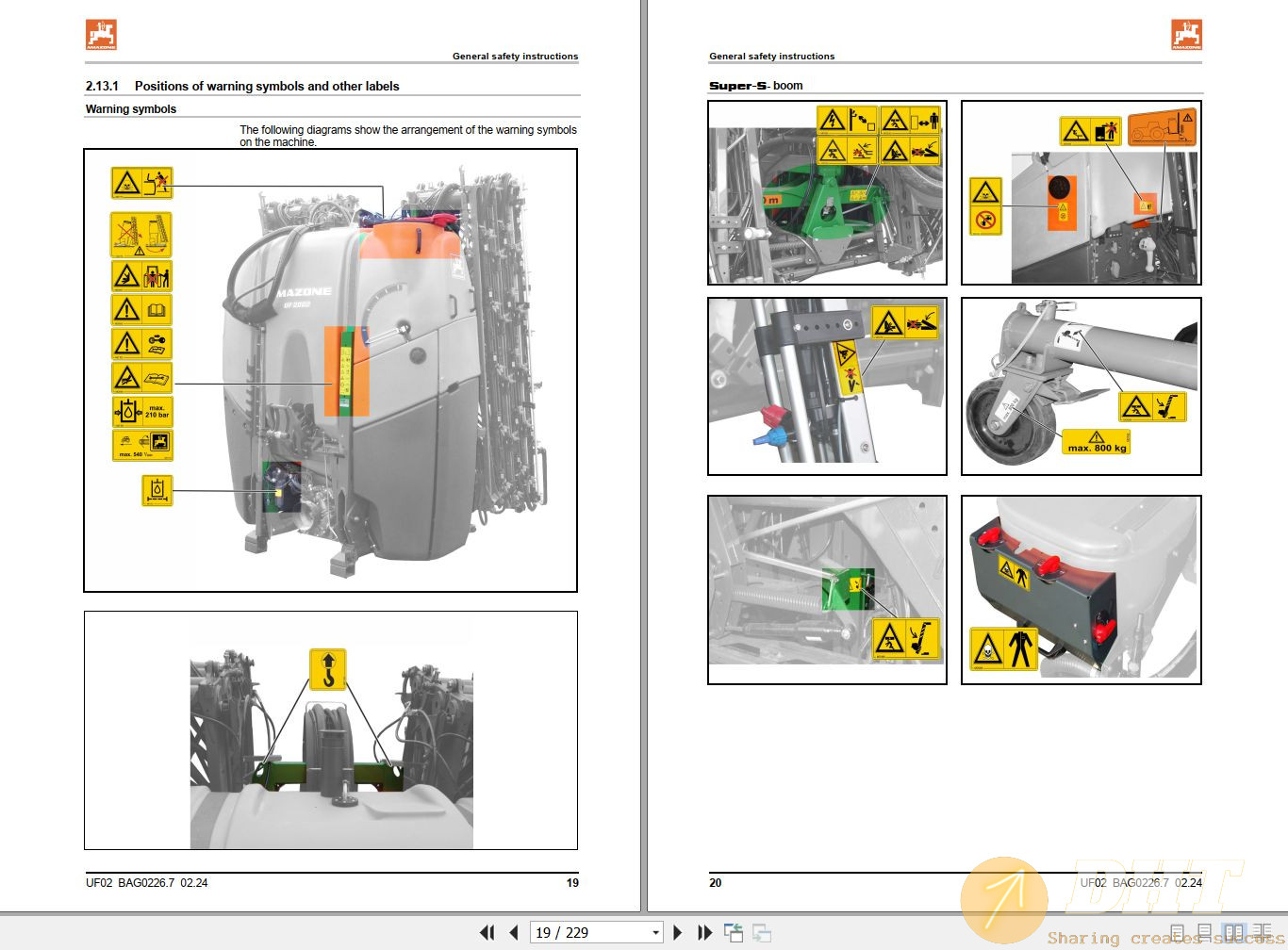Image resolution: width=1288 pixels, height=950 pixels.
Task: Click the Amazone logo on page 19
Action: coord(102,35)
